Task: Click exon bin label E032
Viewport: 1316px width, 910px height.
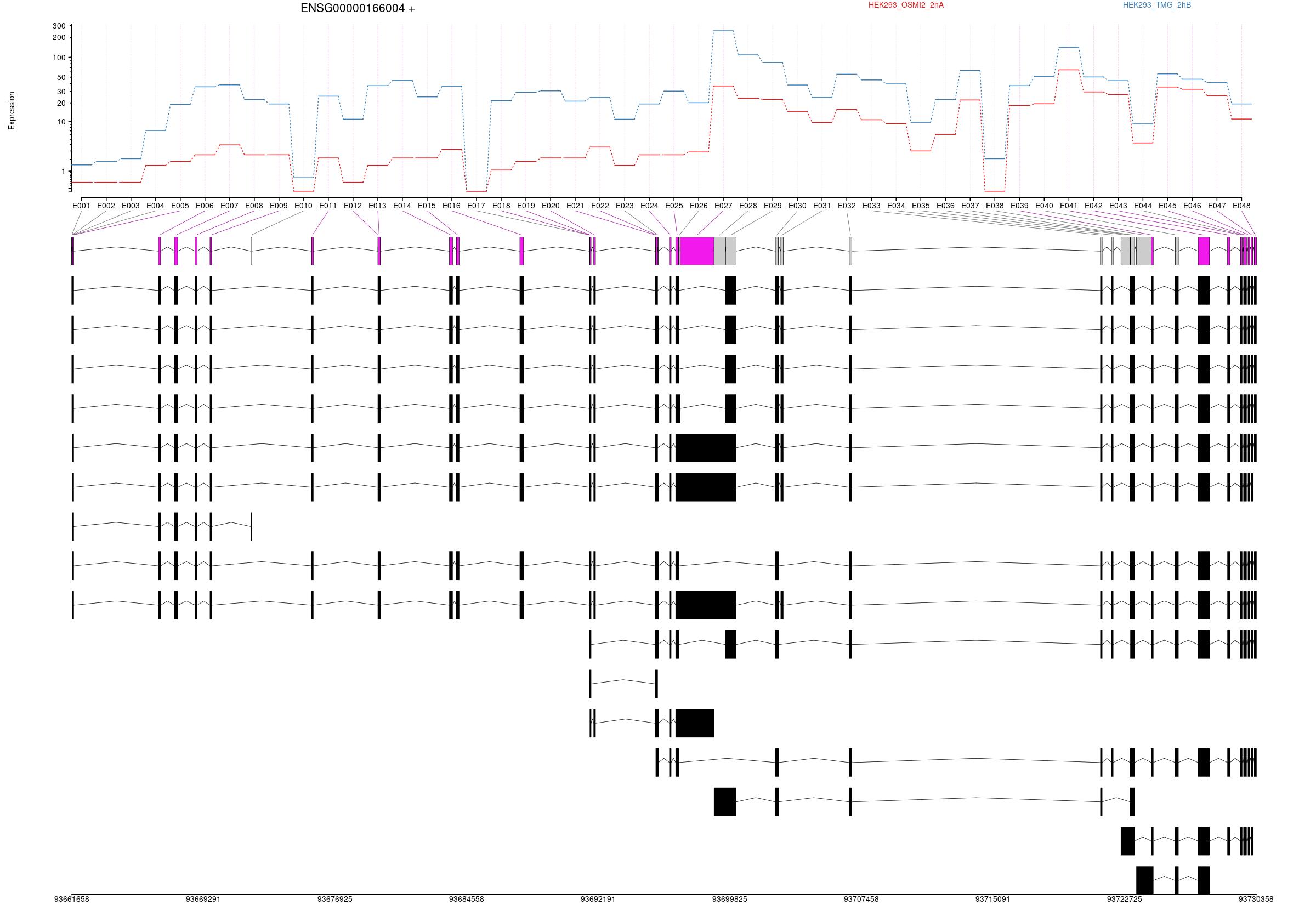Action: (847, 206)
